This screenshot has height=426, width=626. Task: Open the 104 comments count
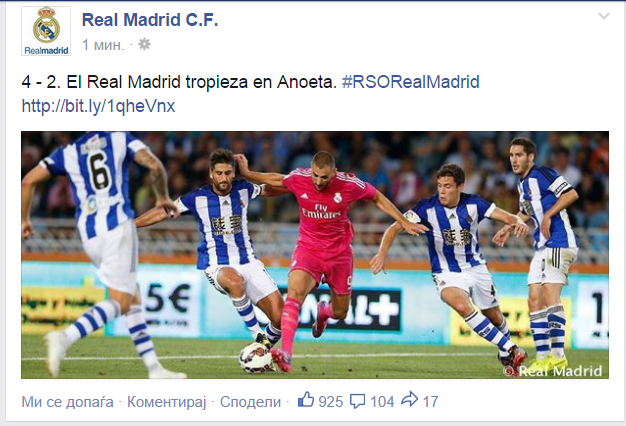click(x=382, y=402)
